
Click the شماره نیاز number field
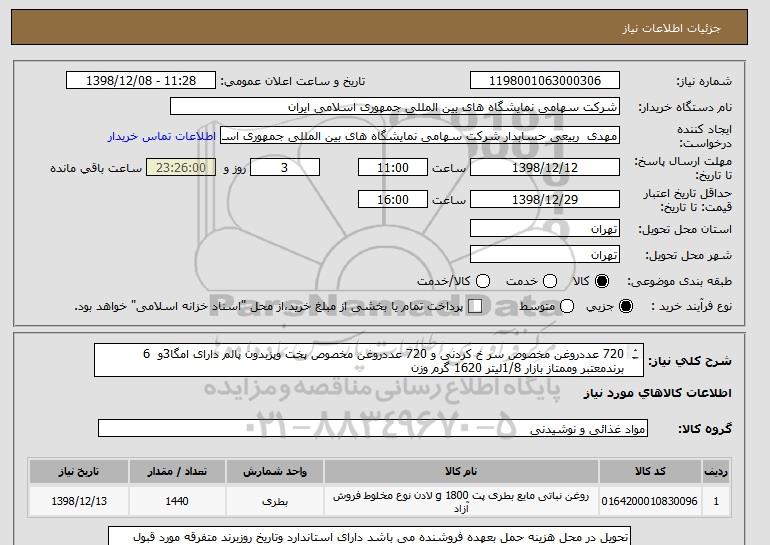pyautogui.click(x=545, y=81)
